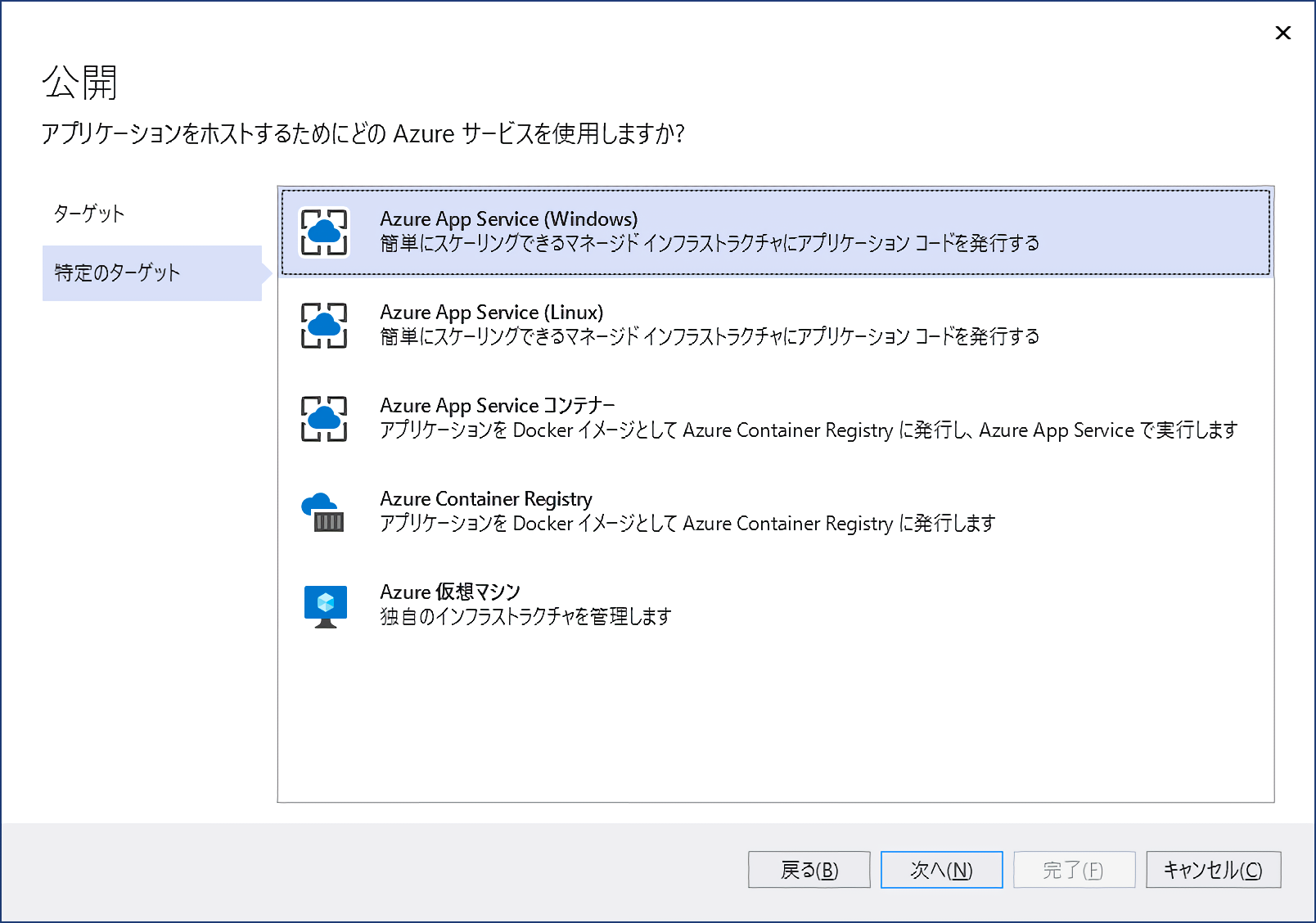
Task: Click the description under Azure App Service コンテナー
Action: [808, 430]
